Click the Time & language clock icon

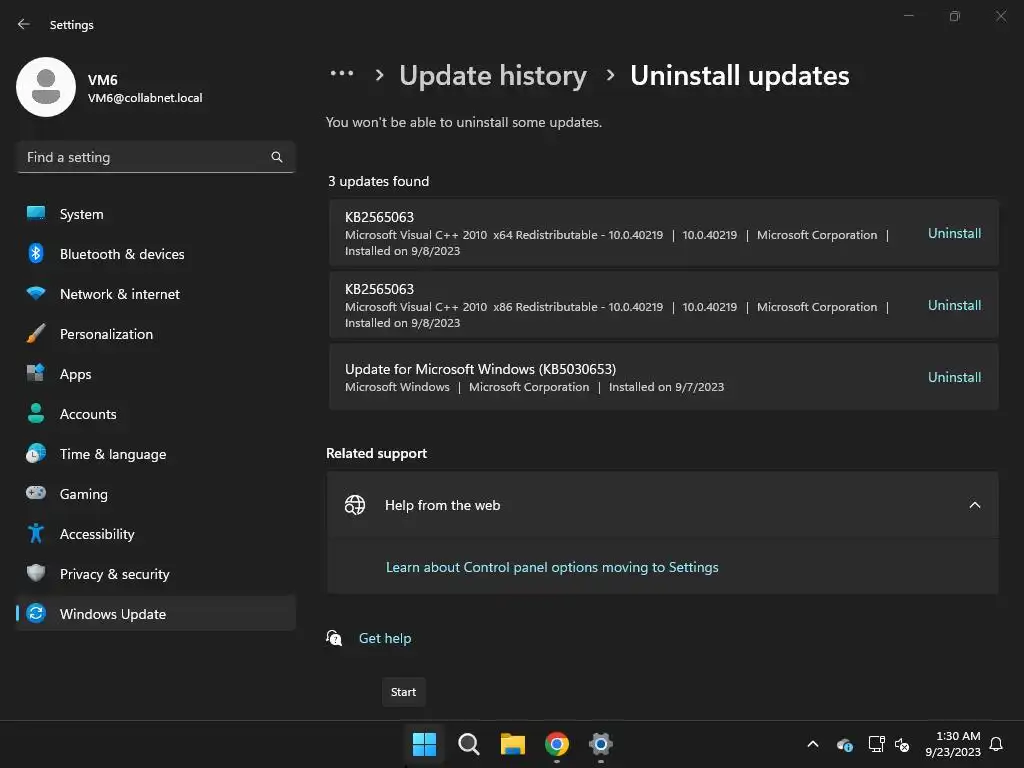[36, 453]
